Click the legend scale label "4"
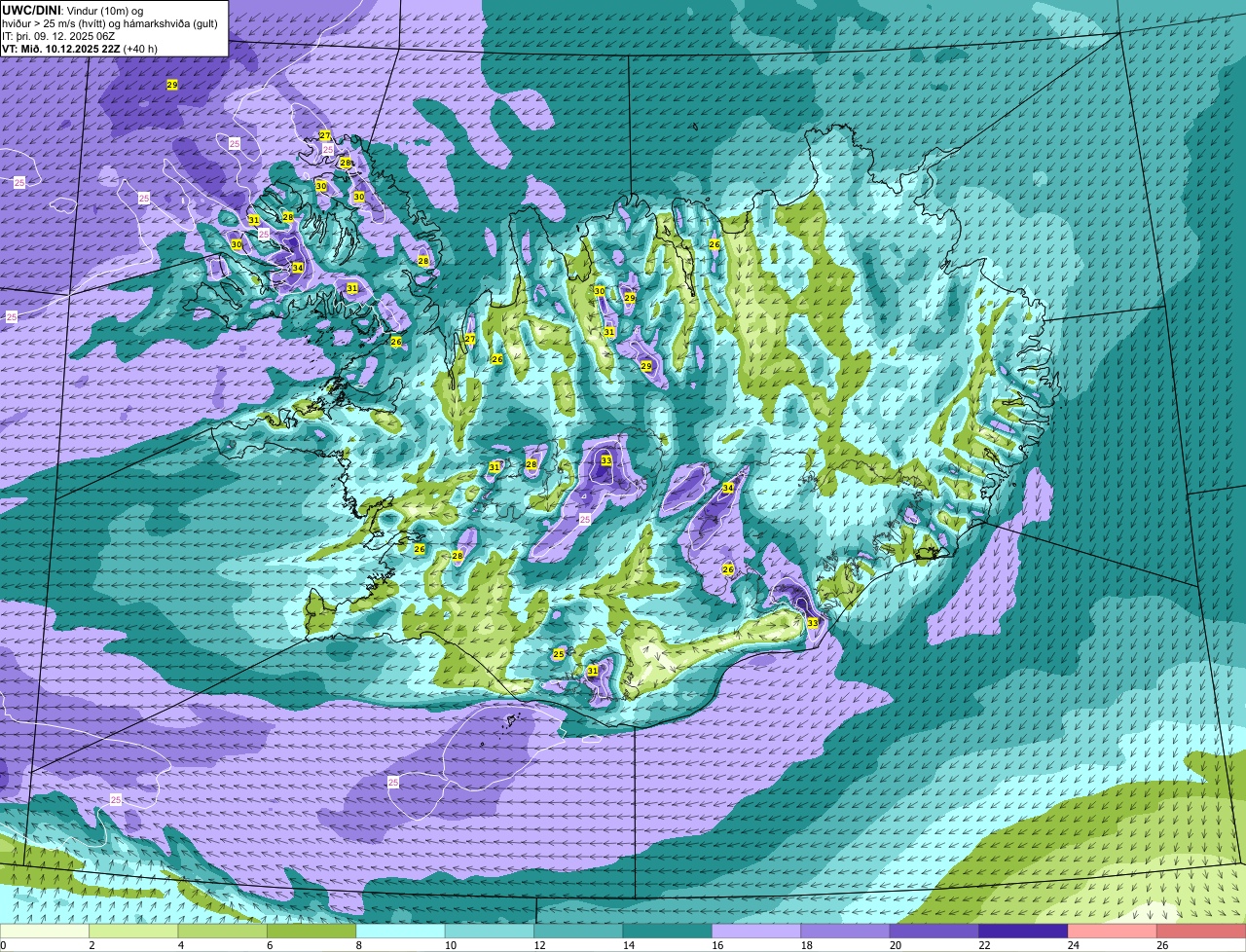The image size is (1246, 952). [180, 945]
